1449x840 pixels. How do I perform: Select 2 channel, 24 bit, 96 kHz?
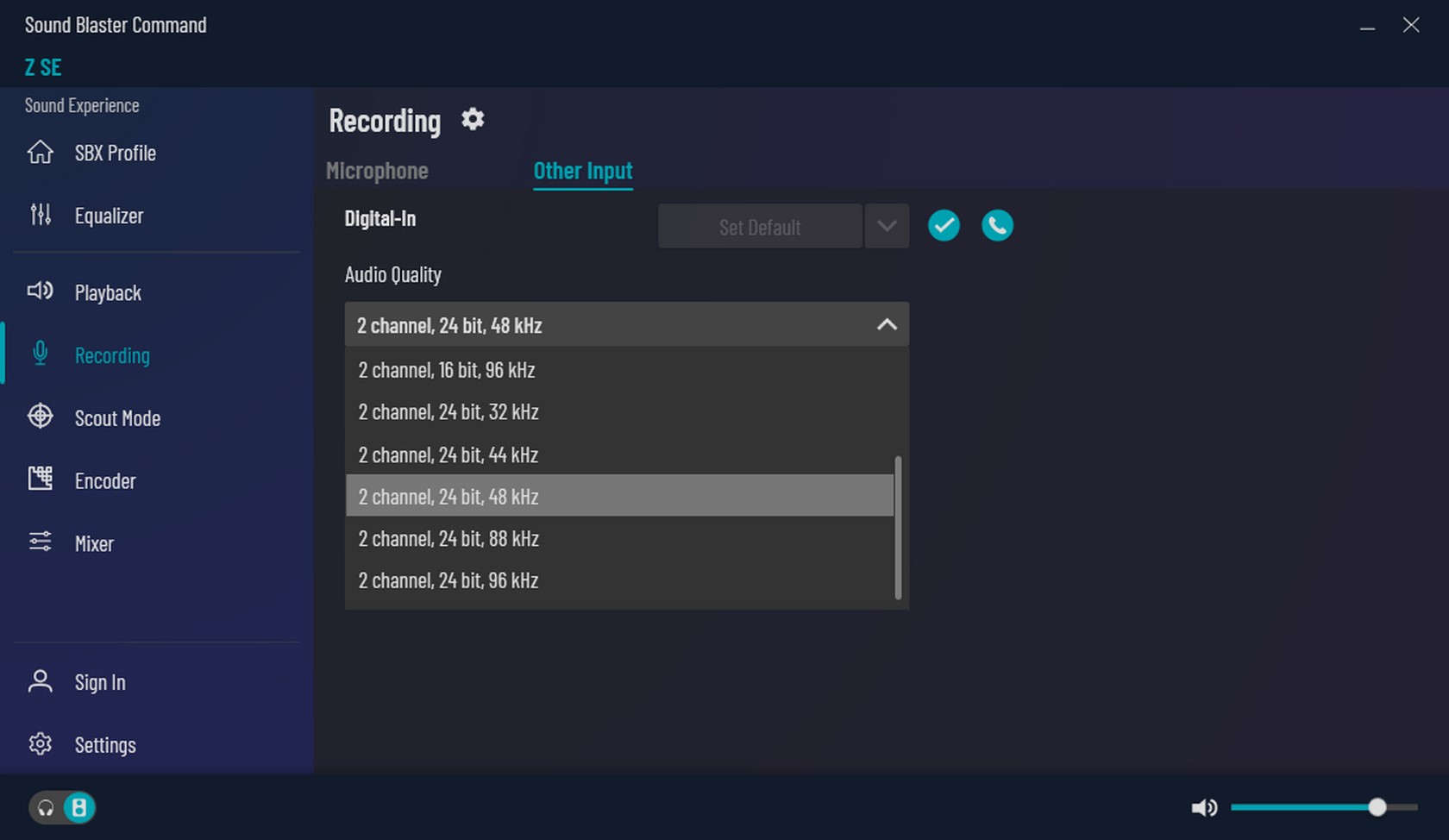click(619, 580)
